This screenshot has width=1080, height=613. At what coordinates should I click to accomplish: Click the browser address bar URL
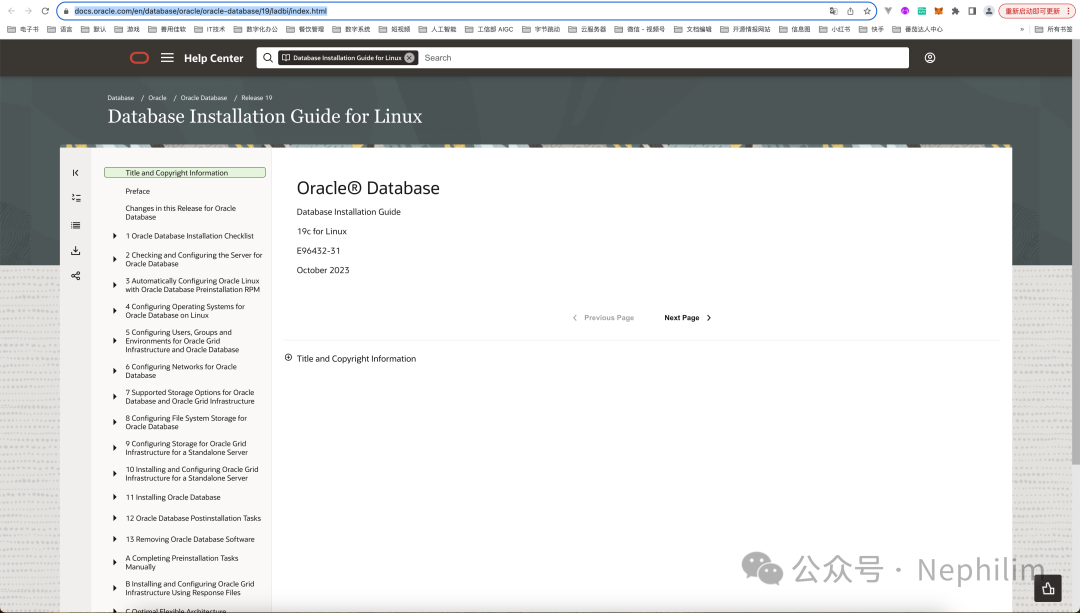[200, 11]
